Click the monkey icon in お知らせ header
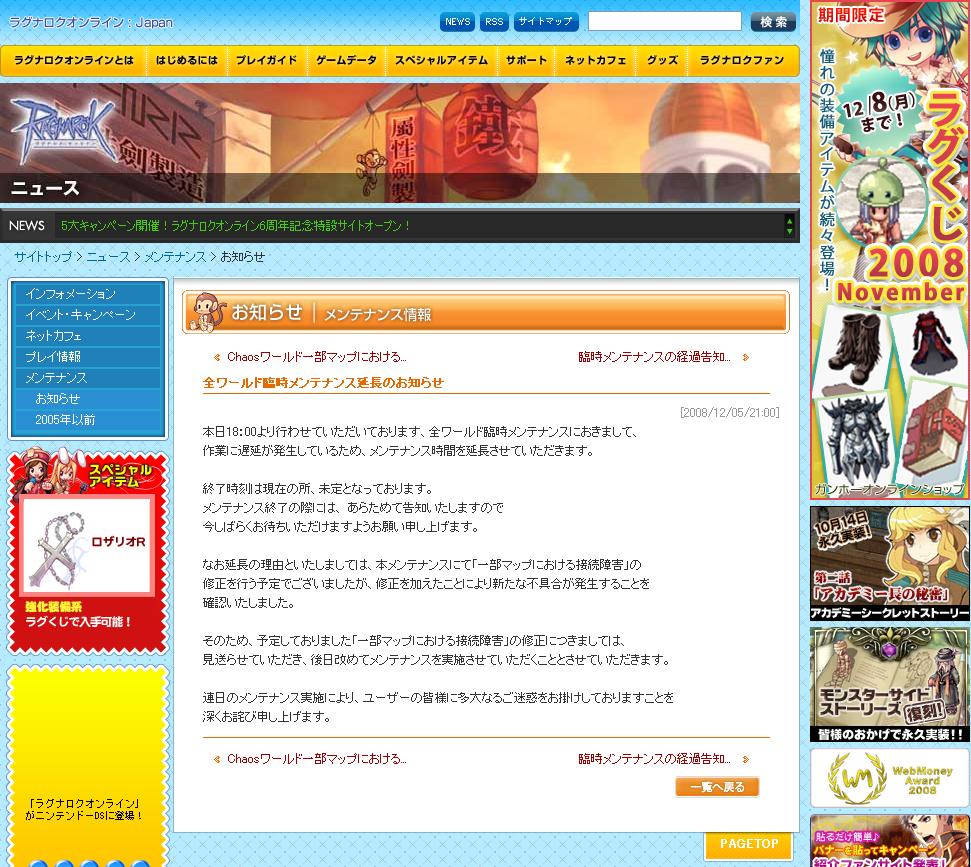 206,312
